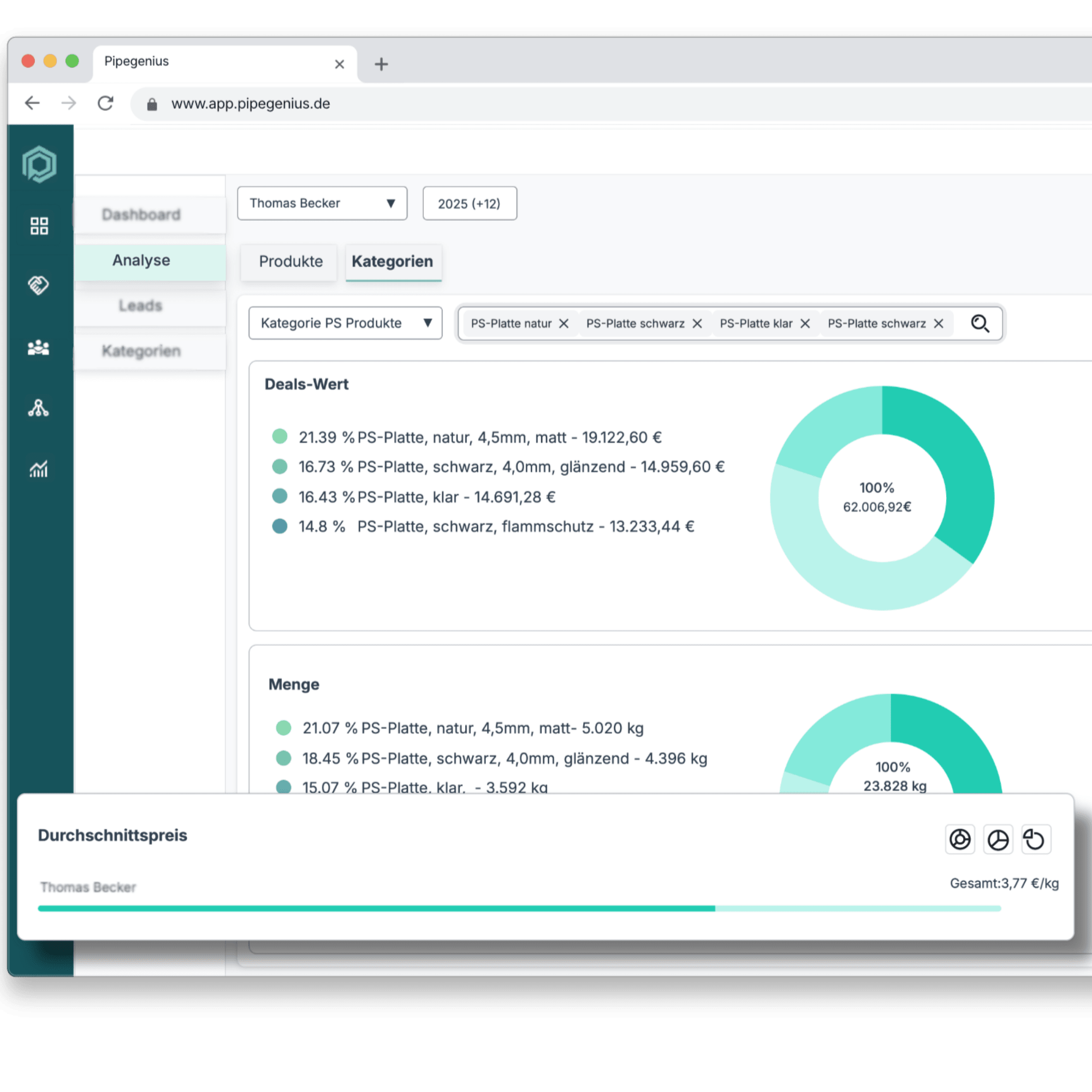Remove the PS-Platte natur filter chip
This screenshot has width=1092, height=1092.
click(x=563, y=324)
